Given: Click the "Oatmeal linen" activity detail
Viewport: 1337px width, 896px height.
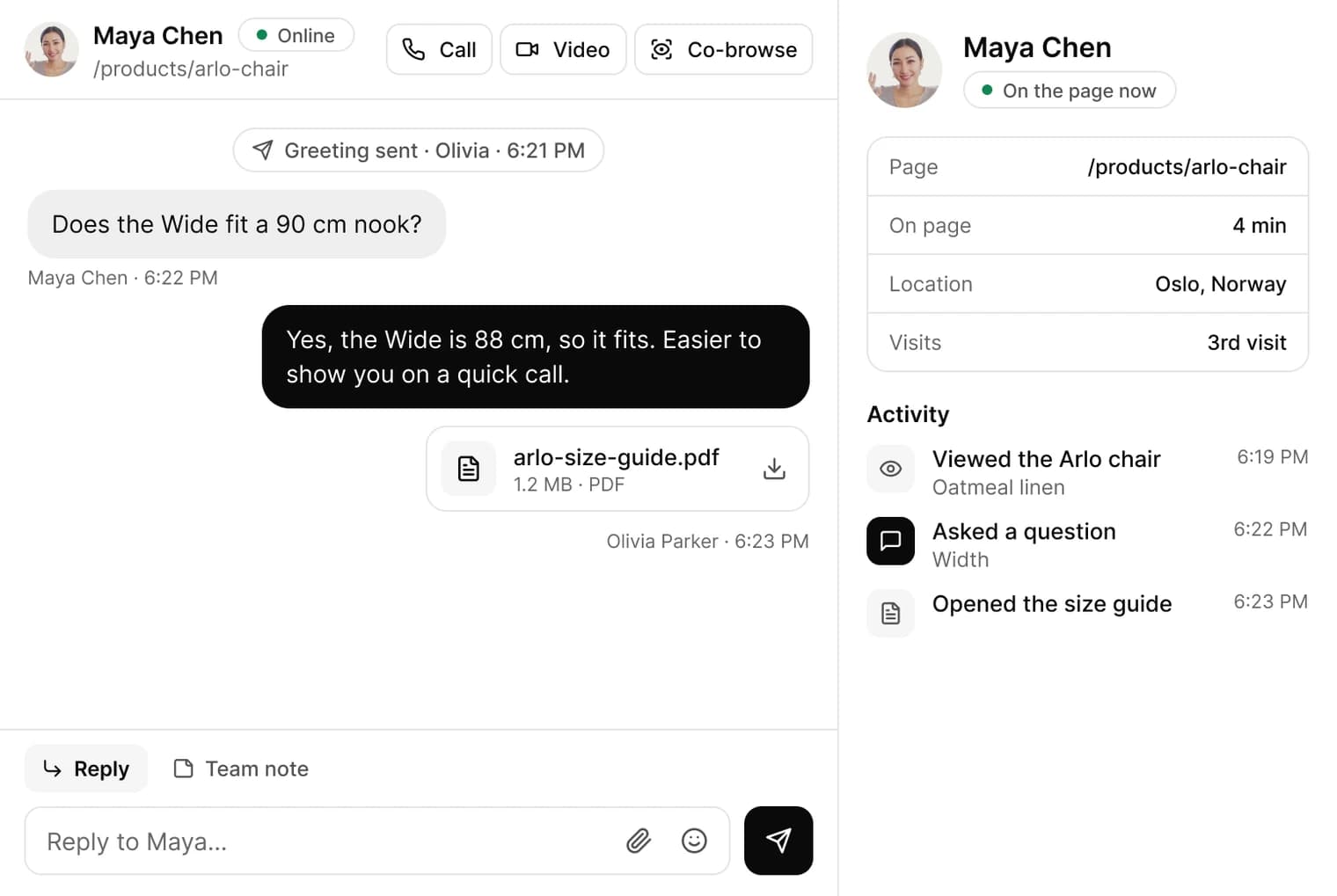Looking at the screenshot, I should pyautogui.click(x=998, y=487).
